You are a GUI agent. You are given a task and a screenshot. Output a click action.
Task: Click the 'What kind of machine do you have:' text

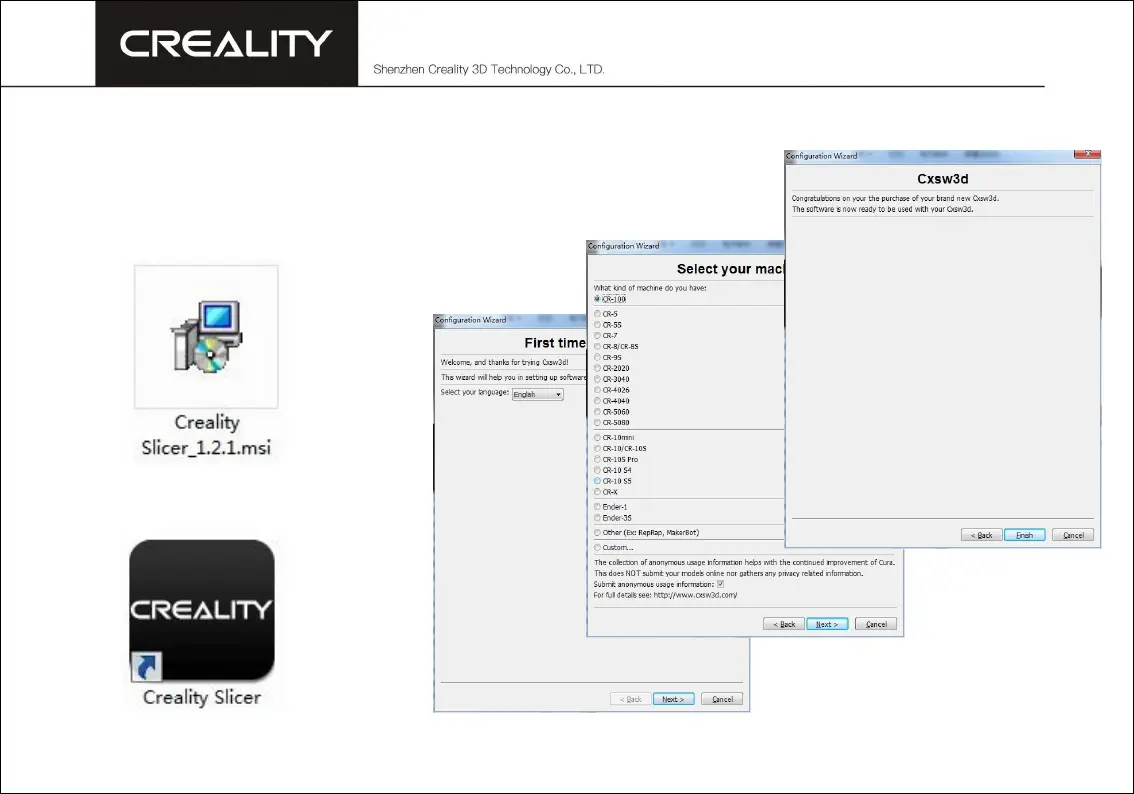tap(650, 288)
